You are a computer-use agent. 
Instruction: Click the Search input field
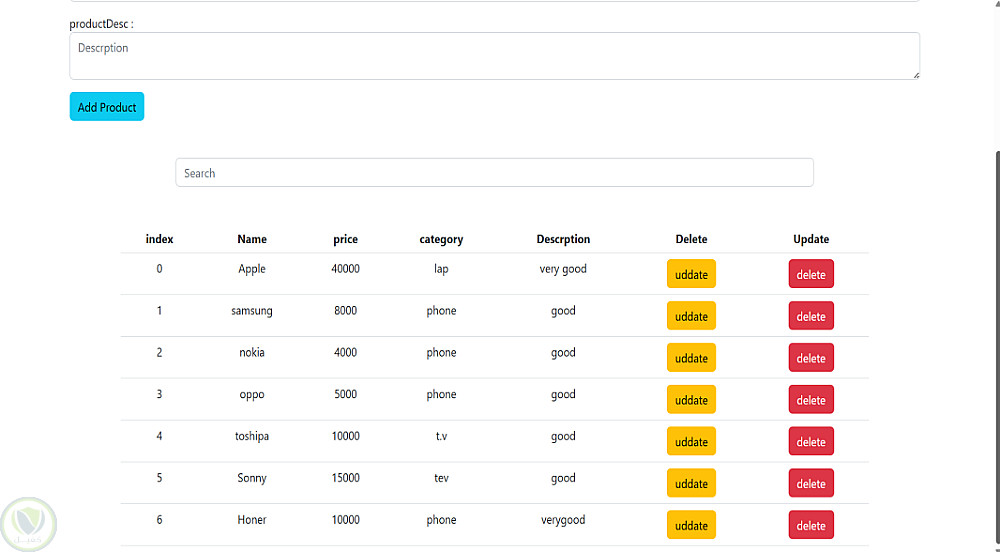point(494,173)
